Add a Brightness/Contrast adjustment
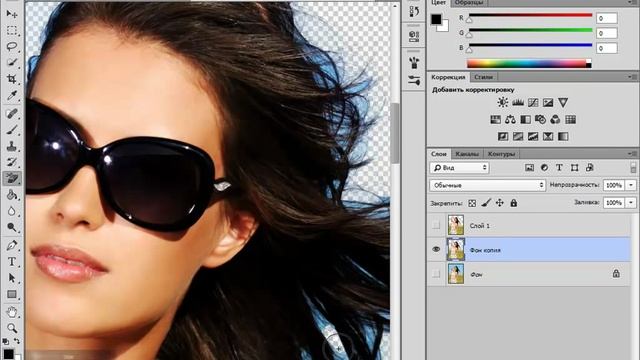 tap(502, 102)
